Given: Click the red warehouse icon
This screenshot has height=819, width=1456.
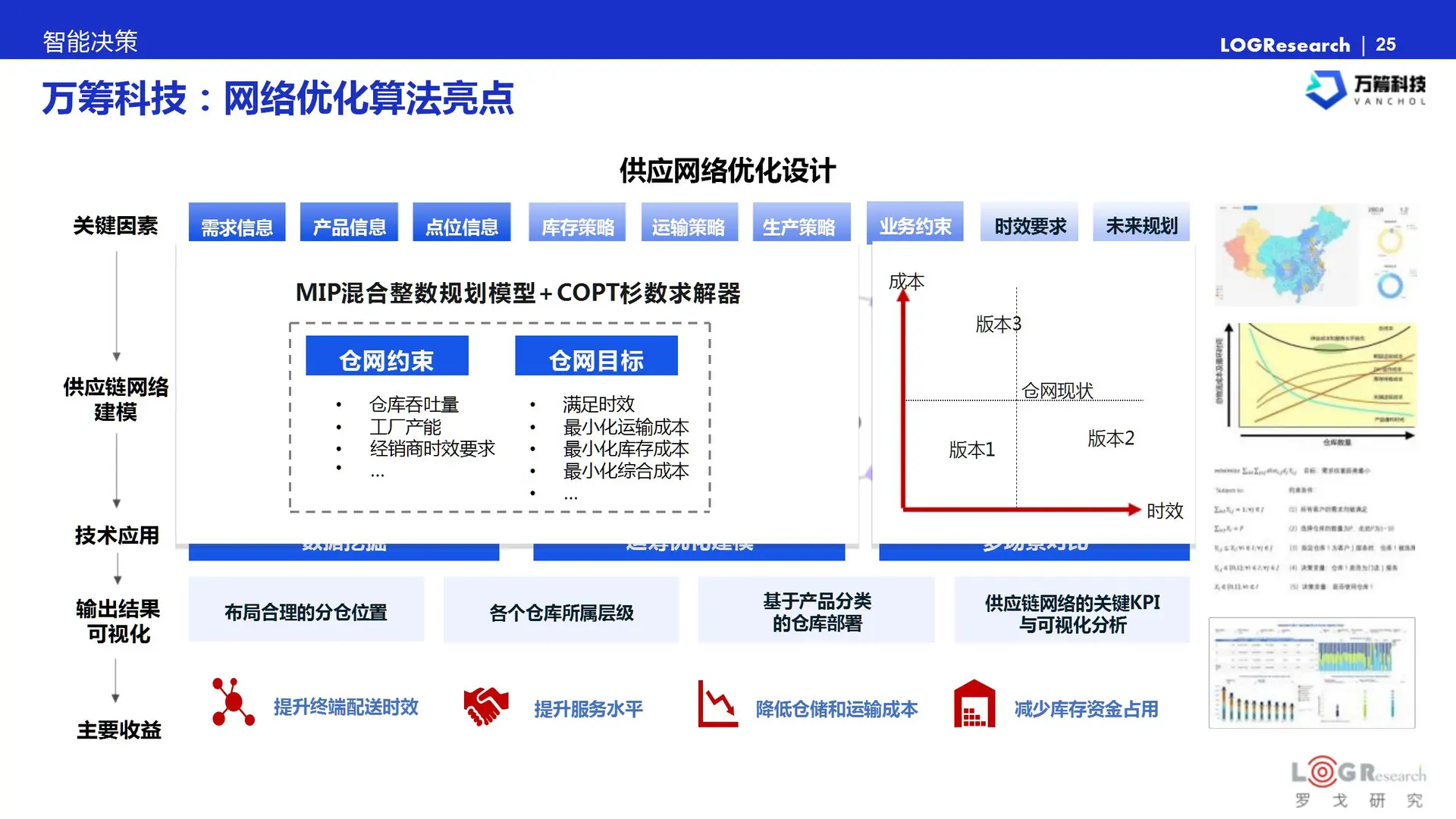Looking at the screenshot, I should coord(974,703).
